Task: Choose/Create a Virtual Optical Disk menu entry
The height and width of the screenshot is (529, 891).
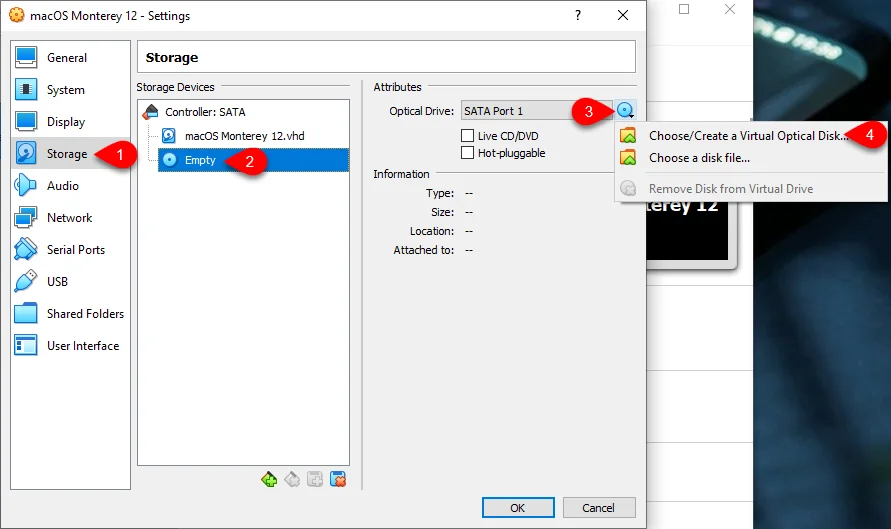Action: tap(751, 136)
